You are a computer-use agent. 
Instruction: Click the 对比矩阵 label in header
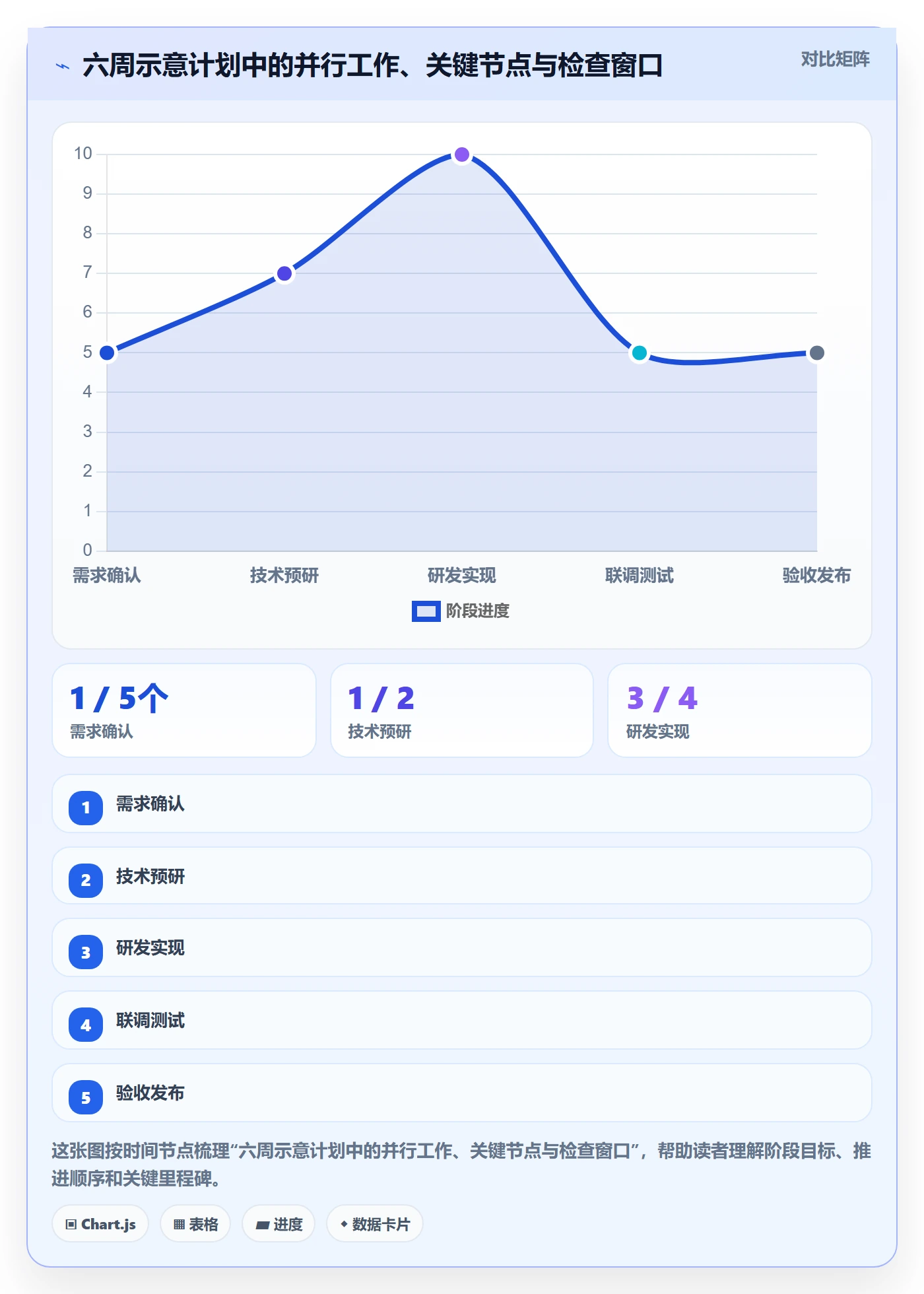click(835, 59)
